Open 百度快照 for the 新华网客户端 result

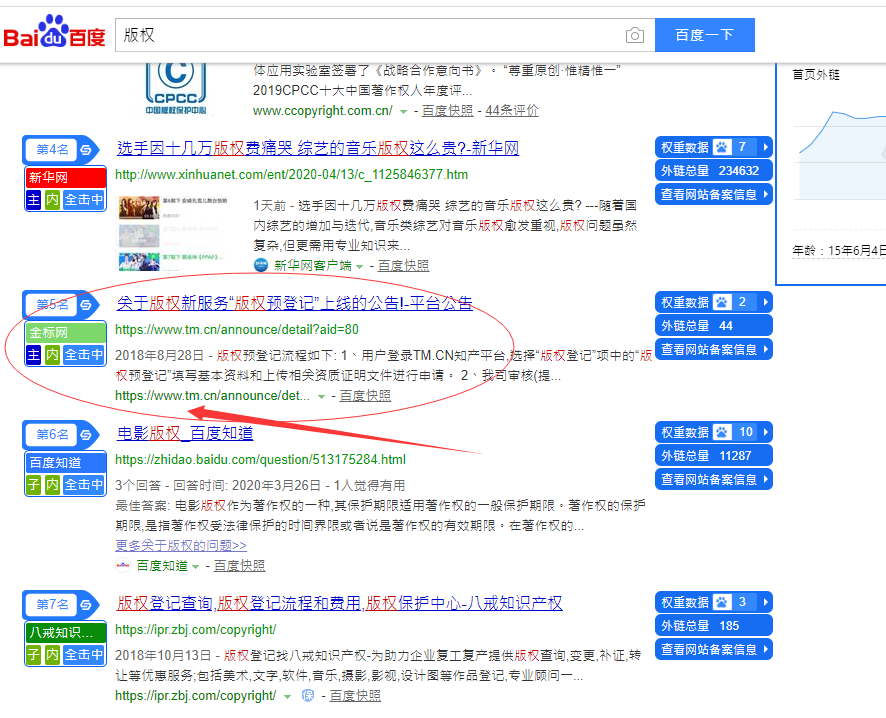[x=403, y=266]
